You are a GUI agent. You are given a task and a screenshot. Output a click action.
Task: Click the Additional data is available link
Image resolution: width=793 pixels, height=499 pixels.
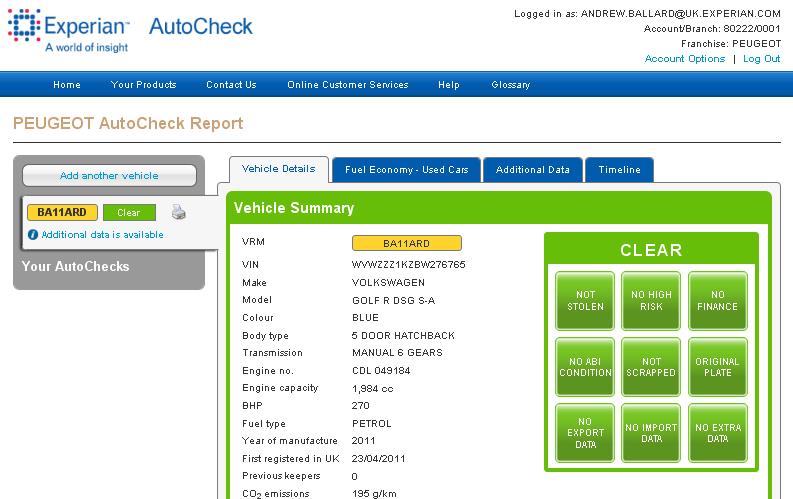tap(103, 235)
